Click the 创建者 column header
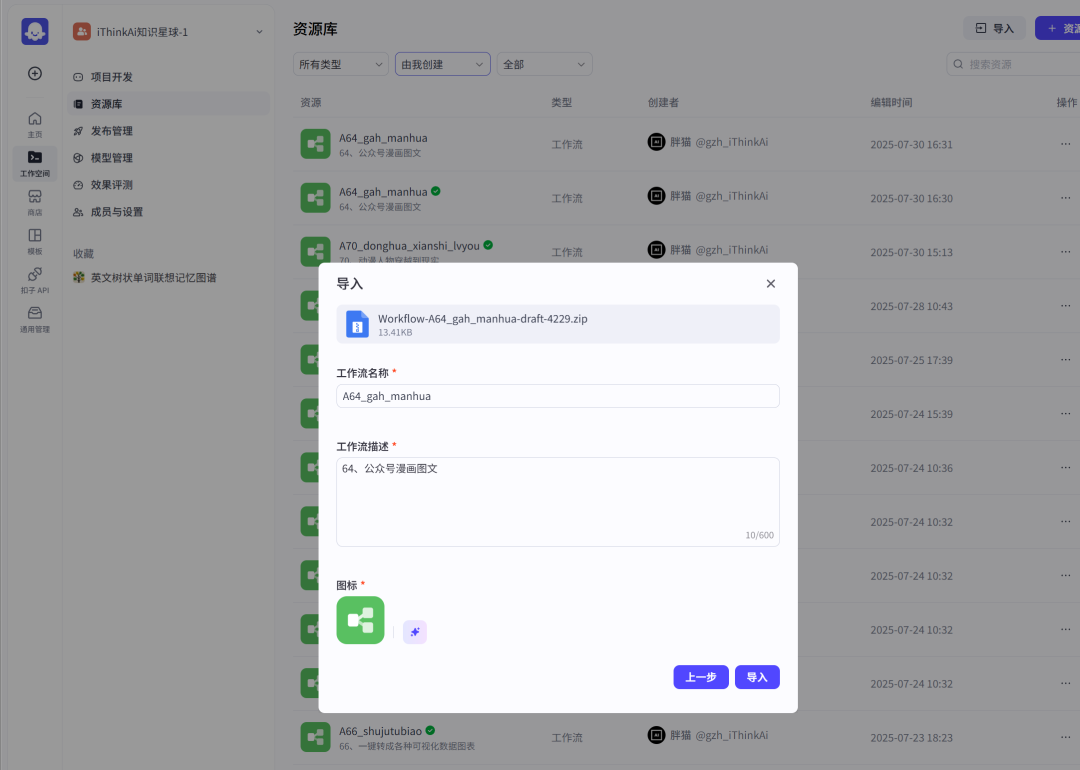Image resolution: width=1080 pixels, height=770 pixels. pos(663,102)
